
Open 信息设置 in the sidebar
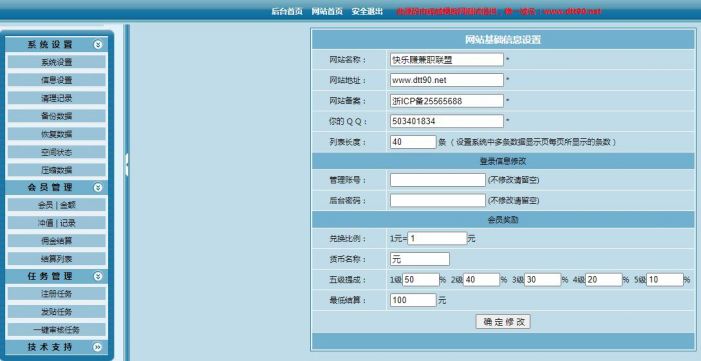[56, 80]
